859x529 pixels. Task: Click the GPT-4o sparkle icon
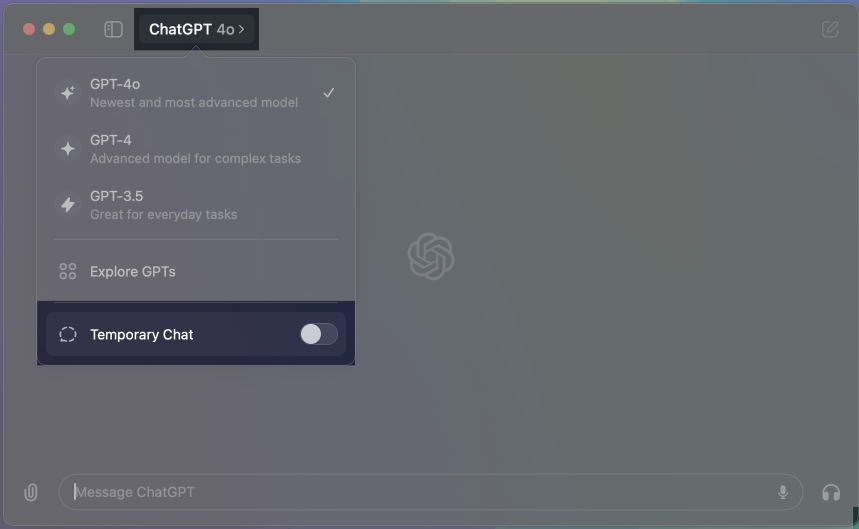click(x=68, y=93)
